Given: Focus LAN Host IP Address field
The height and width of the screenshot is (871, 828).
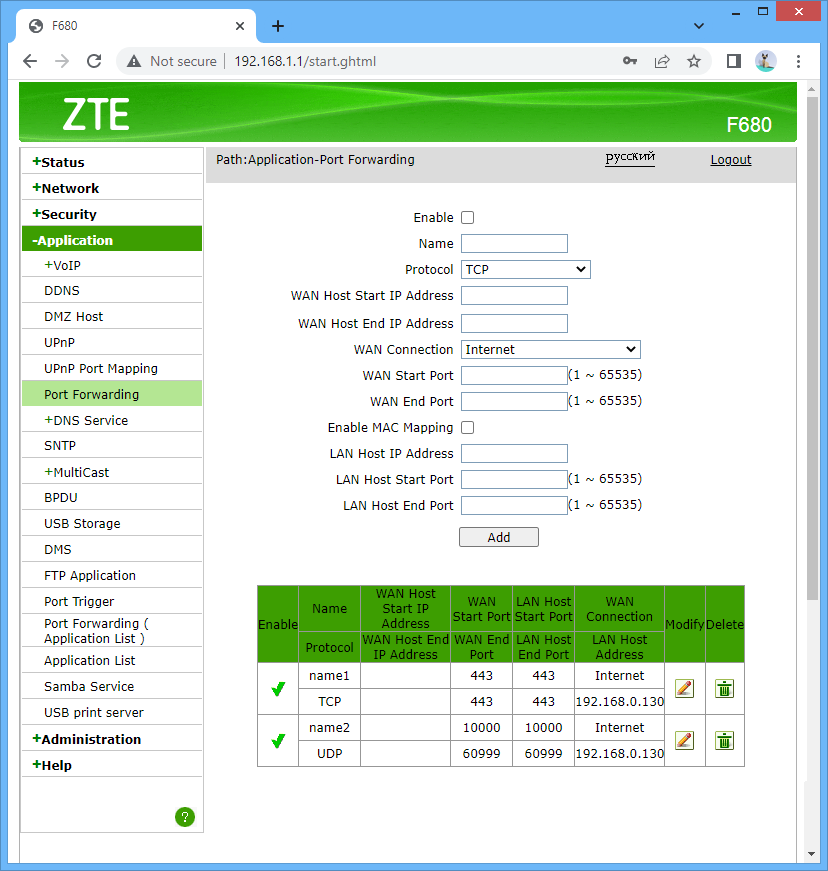Looking at the screenshot, I should [x=514, y=453].
